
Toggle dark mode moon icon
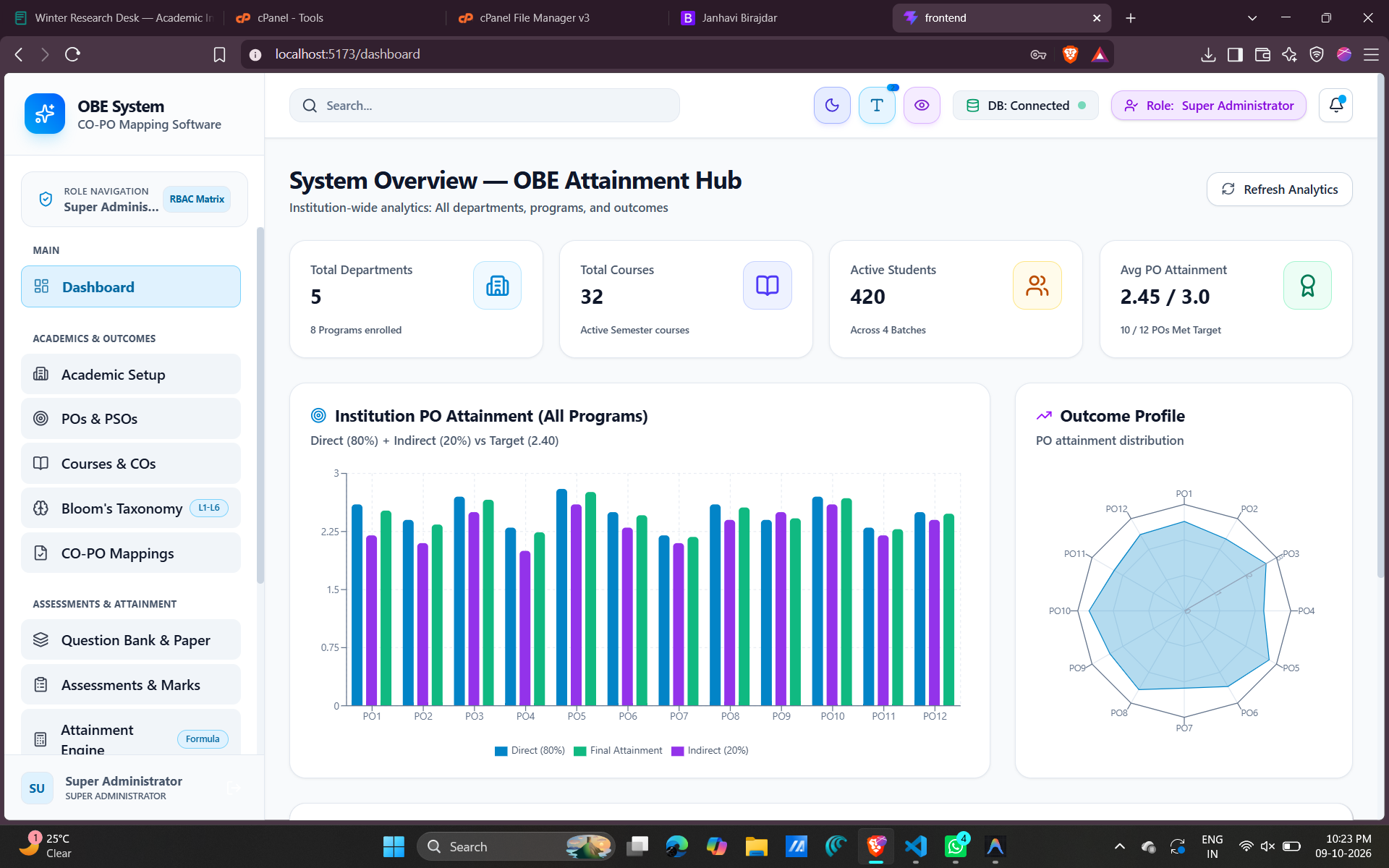832,106
